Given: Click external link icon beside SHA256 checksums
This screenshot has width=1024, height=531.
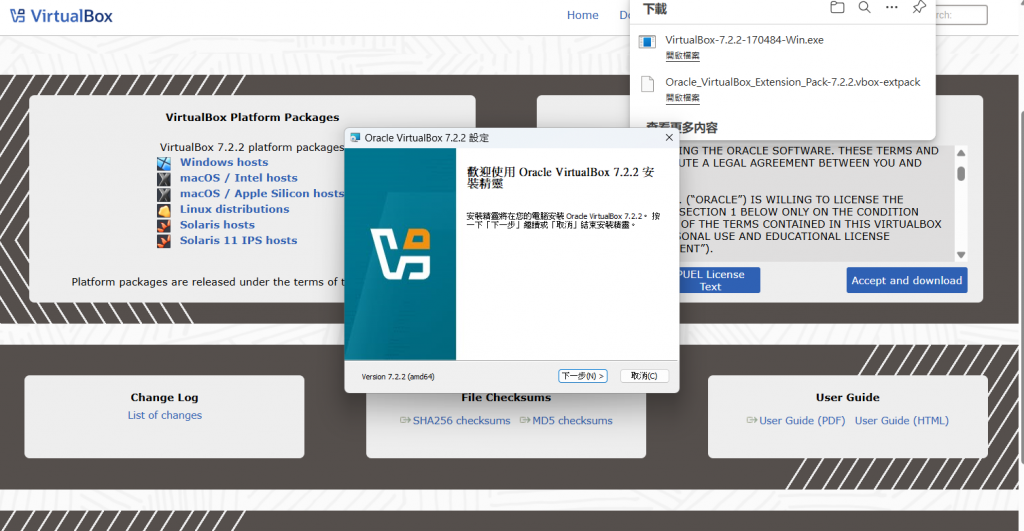Looking at the screenshot, I should tap(406, 420).
